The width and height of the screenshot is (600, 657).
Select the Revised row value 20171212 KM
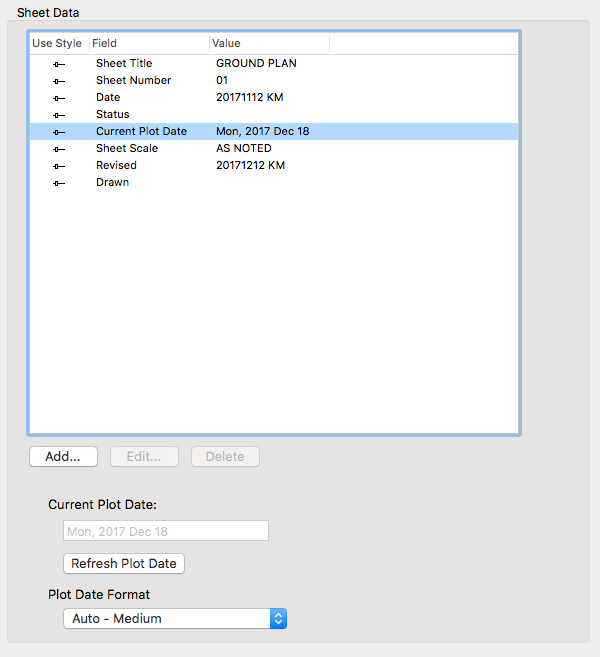click(250, 165)
